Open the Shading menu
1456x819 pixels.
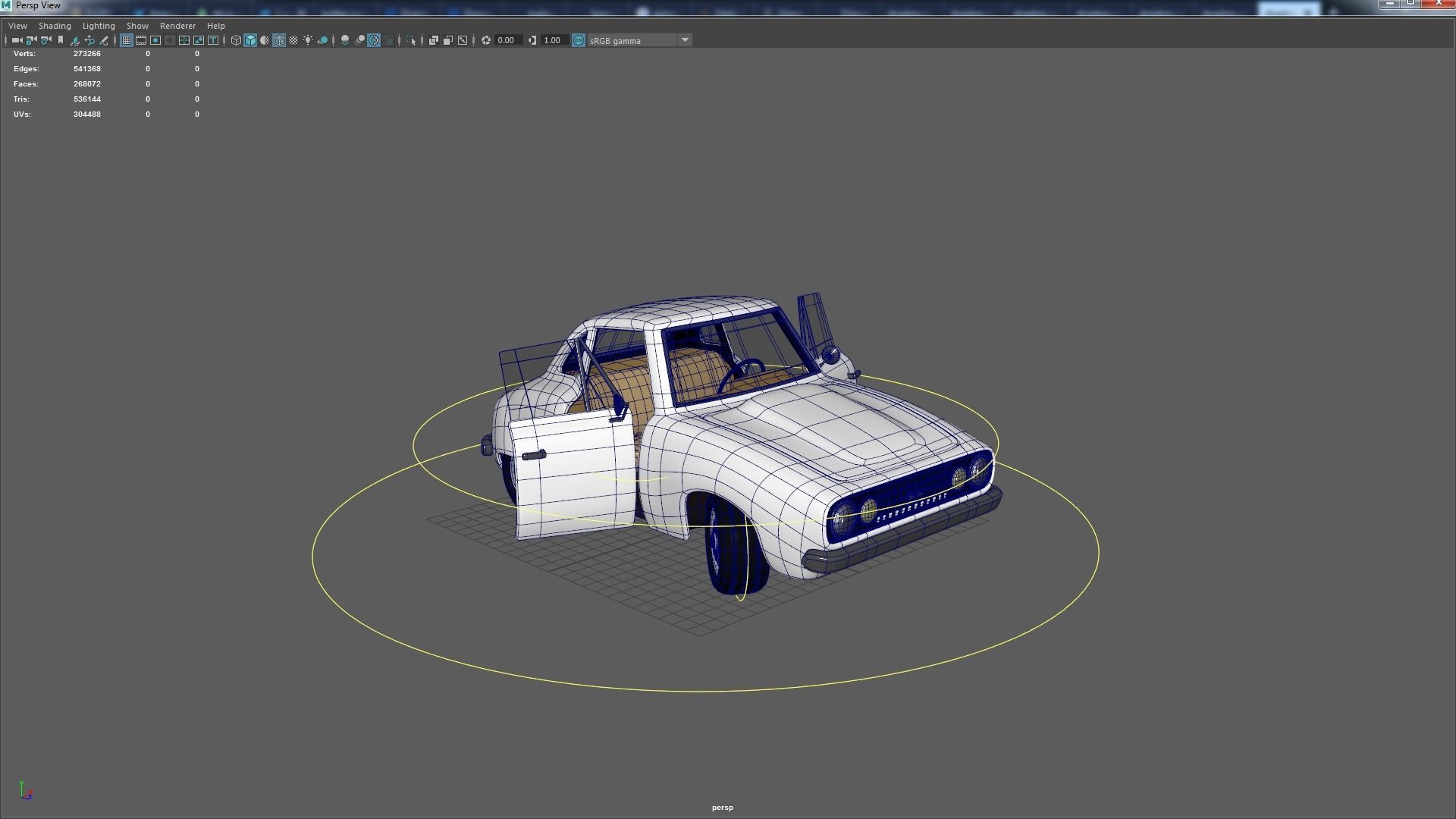tap(55, 26)
